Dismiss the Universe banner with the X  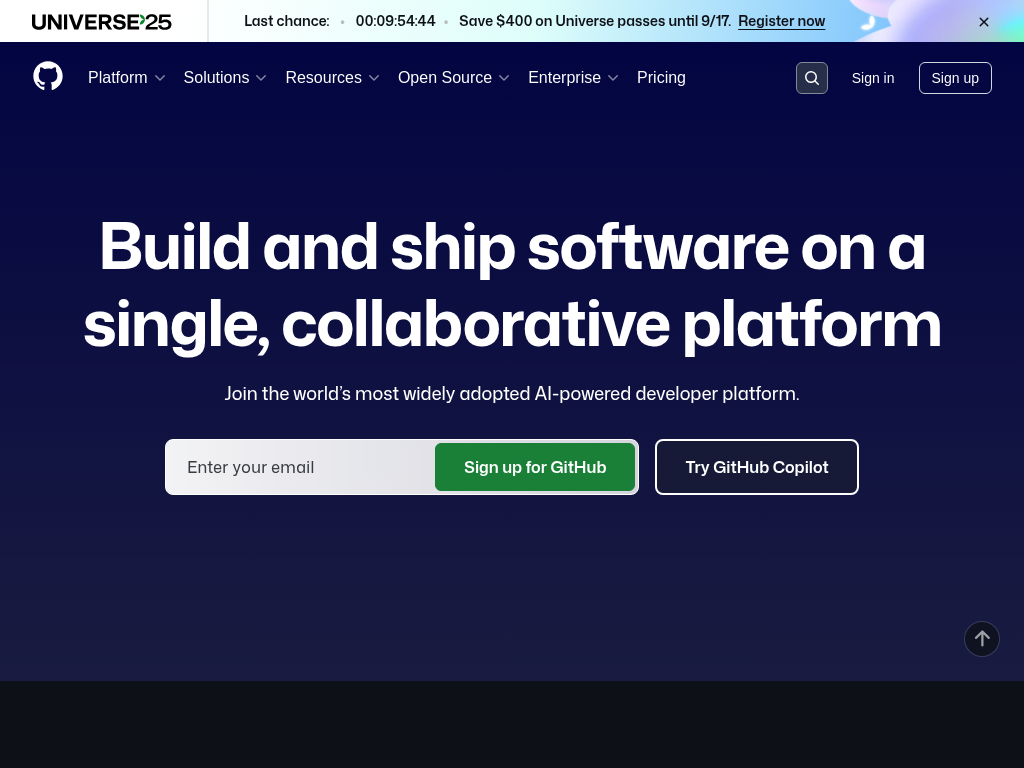pyautogui.click(x=983, y=22)
